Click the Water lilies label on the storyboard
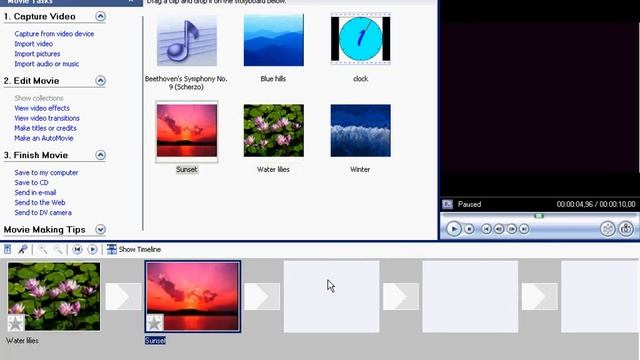The height and width of the screenshot is (360, 640). pos(22,340)
